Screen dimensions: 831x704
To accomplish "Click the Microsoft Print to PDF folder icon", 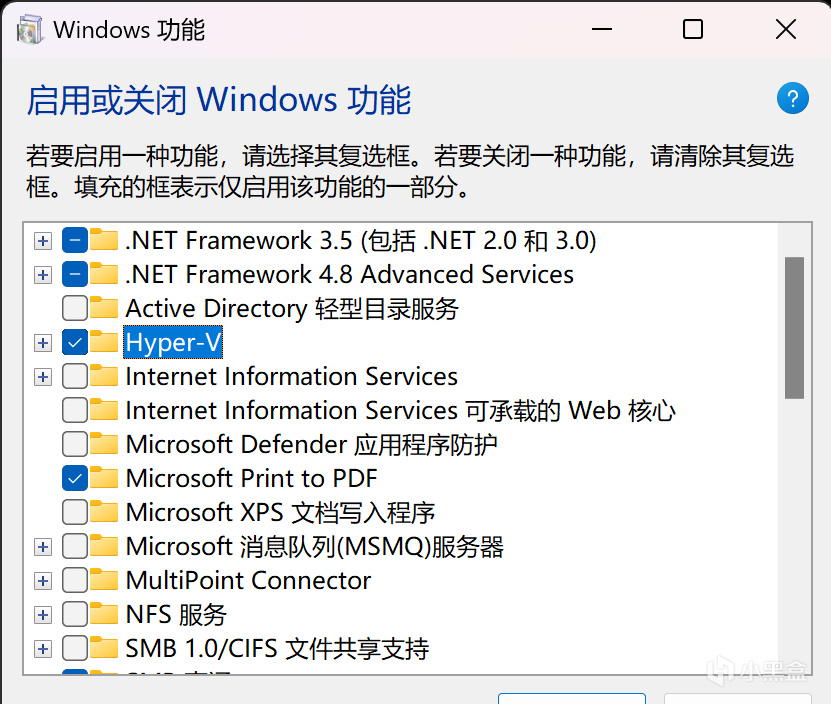I will point(104,478).
